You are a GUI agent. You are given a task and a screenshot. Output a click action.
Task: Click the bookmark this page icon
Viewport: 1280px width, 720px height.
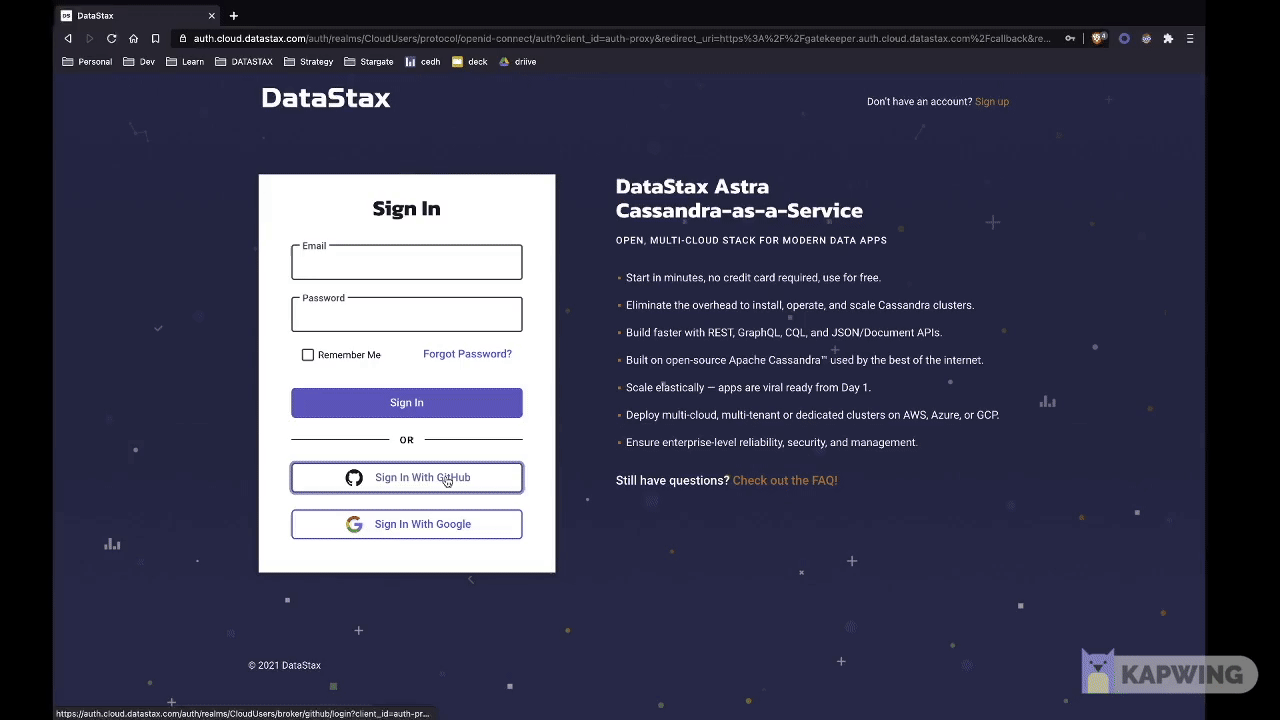coord(155,39)
